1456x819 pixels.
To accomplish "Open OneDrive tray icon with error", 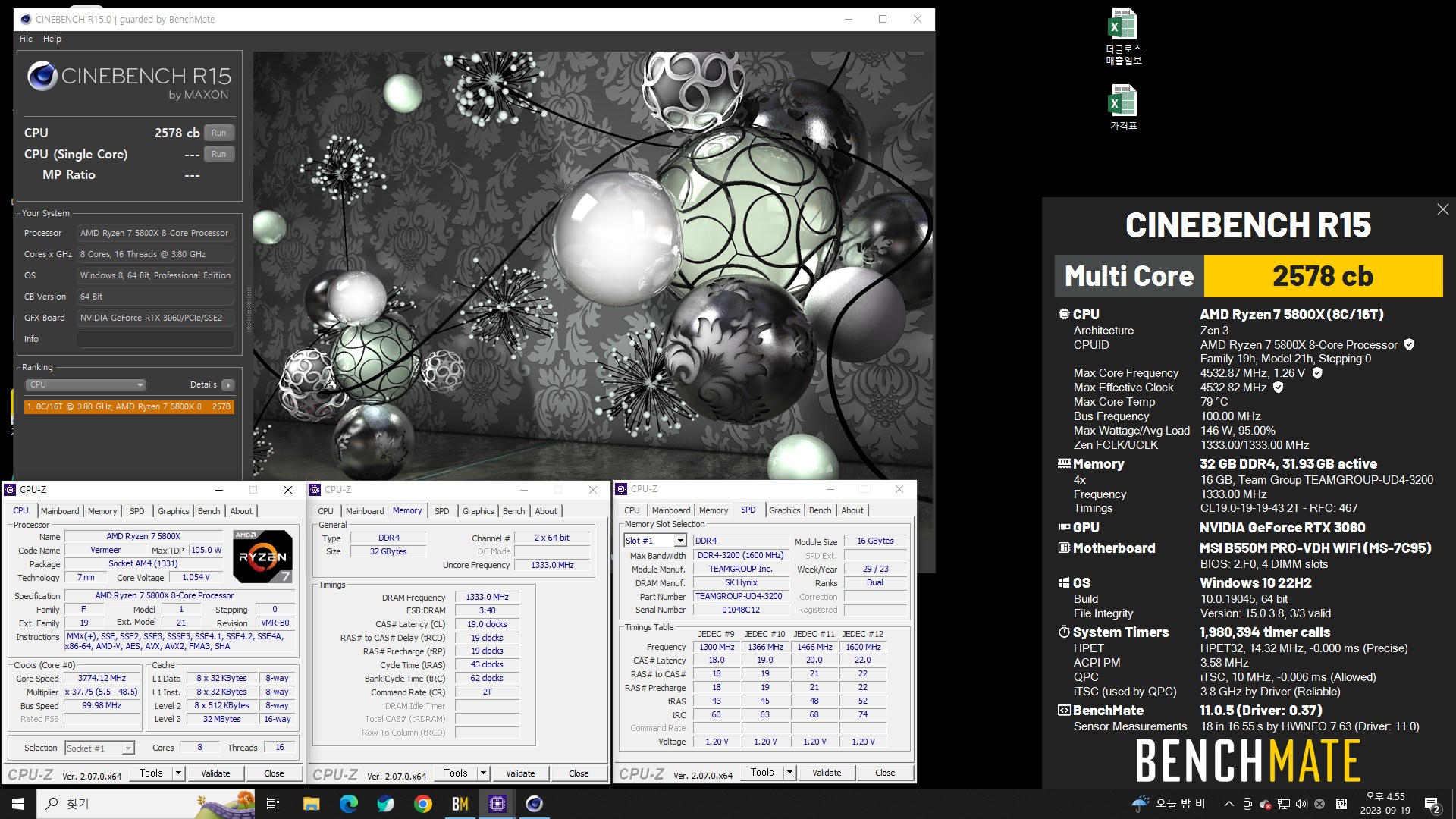I will 1265,804.
